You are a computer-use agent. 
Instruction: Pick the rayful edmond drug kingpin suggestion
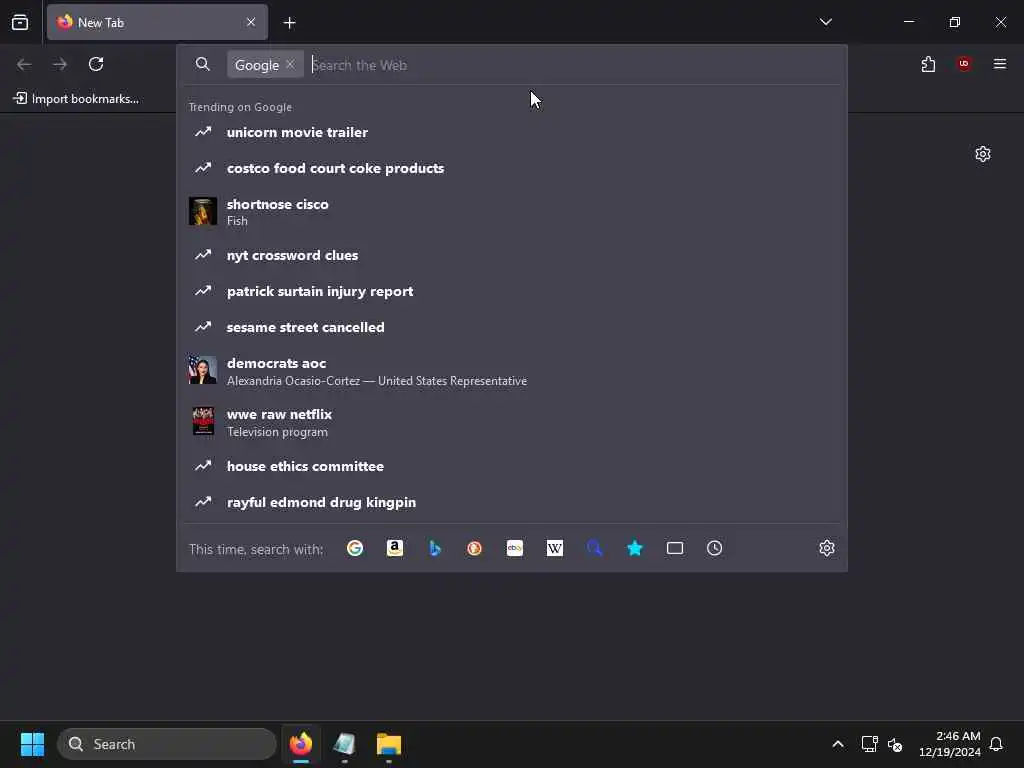pyautogui.click(x=512, y=502)
